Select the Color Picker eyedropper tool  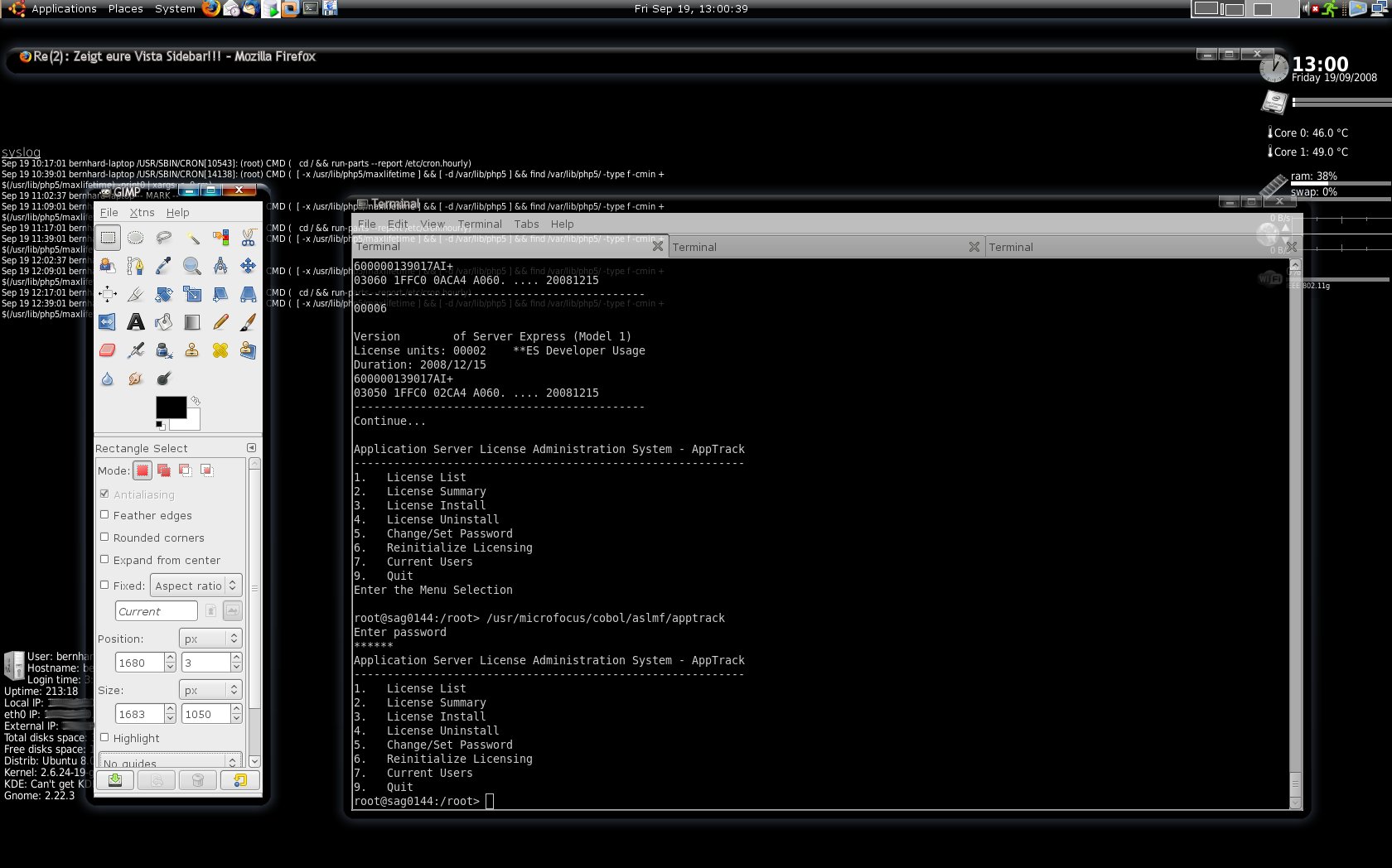pos(164,266)
